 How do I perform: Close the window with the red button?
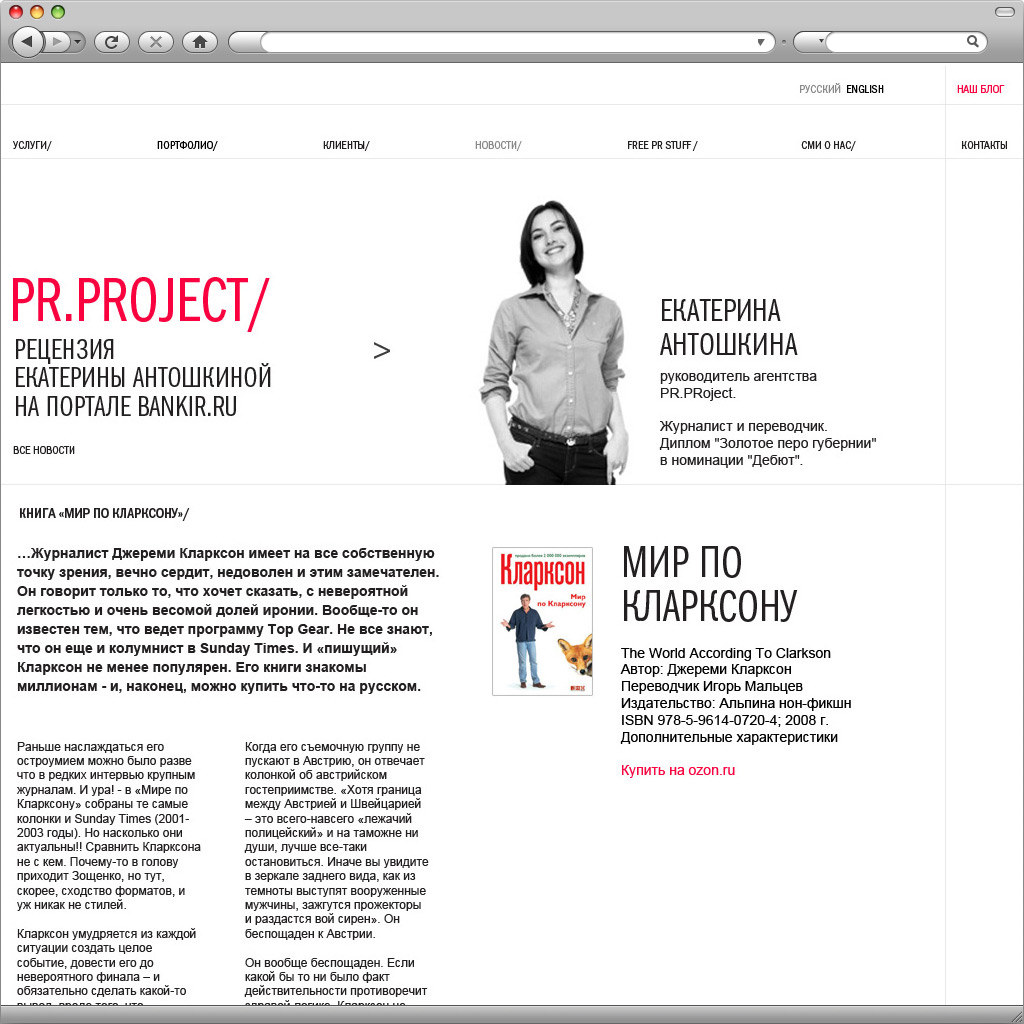tap(16, 12)
